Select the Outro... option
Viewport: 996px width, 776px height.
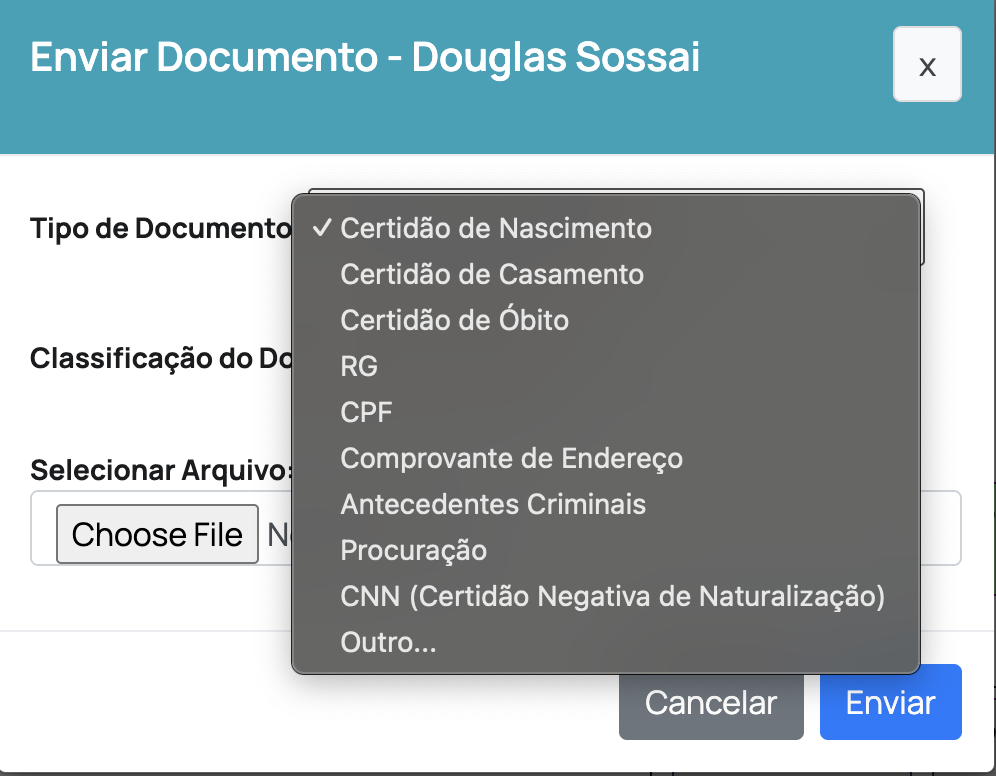(x=388, y=642)
